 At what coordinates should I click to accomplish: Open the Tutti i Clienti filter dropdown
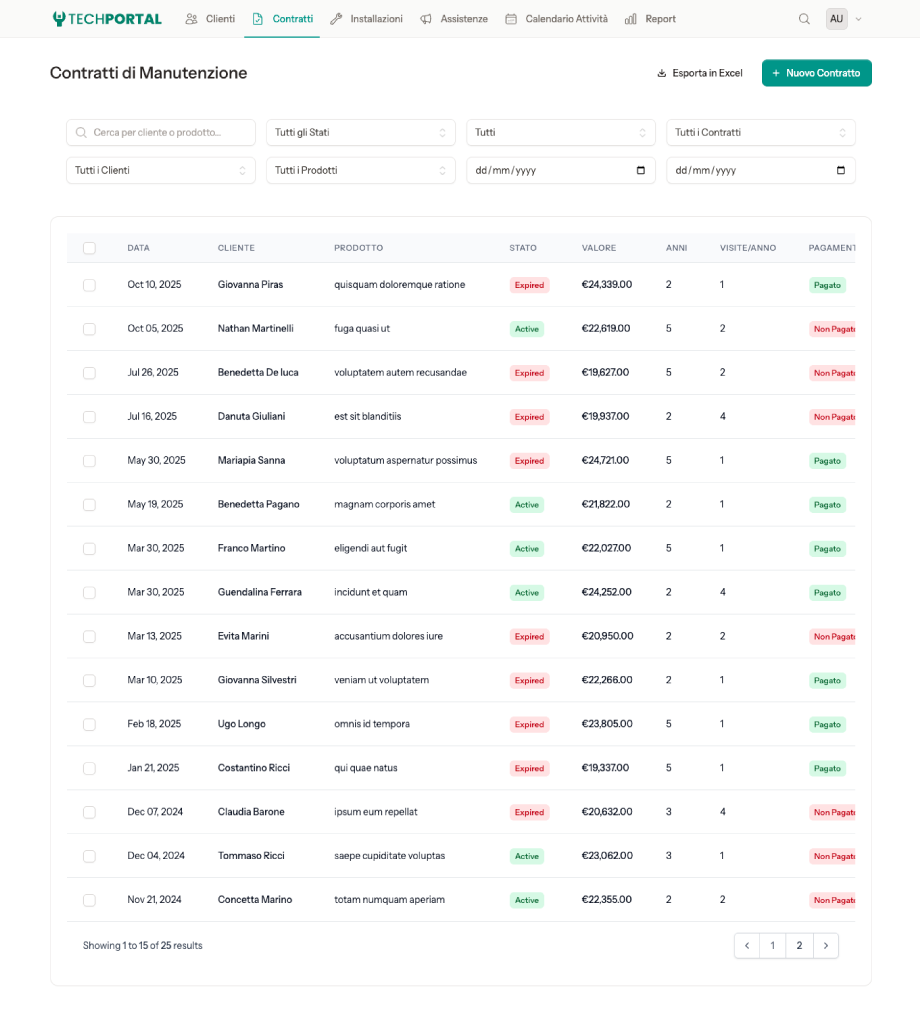click(x=160, y=170)
